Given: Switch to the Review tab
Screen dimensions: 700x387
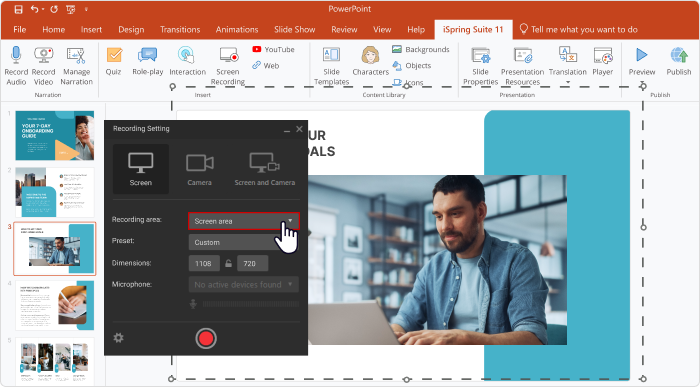Looking at the screenshot, I should (x=344, y=29).
